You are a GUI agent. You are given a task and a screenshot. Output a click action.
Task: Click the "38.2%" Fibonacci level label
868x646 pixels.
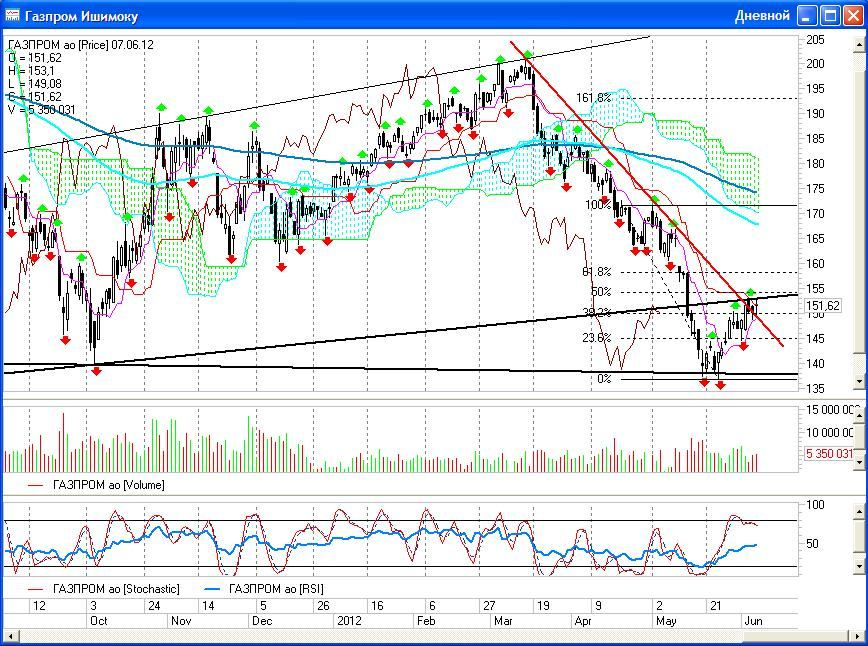[x=597, y=313]
